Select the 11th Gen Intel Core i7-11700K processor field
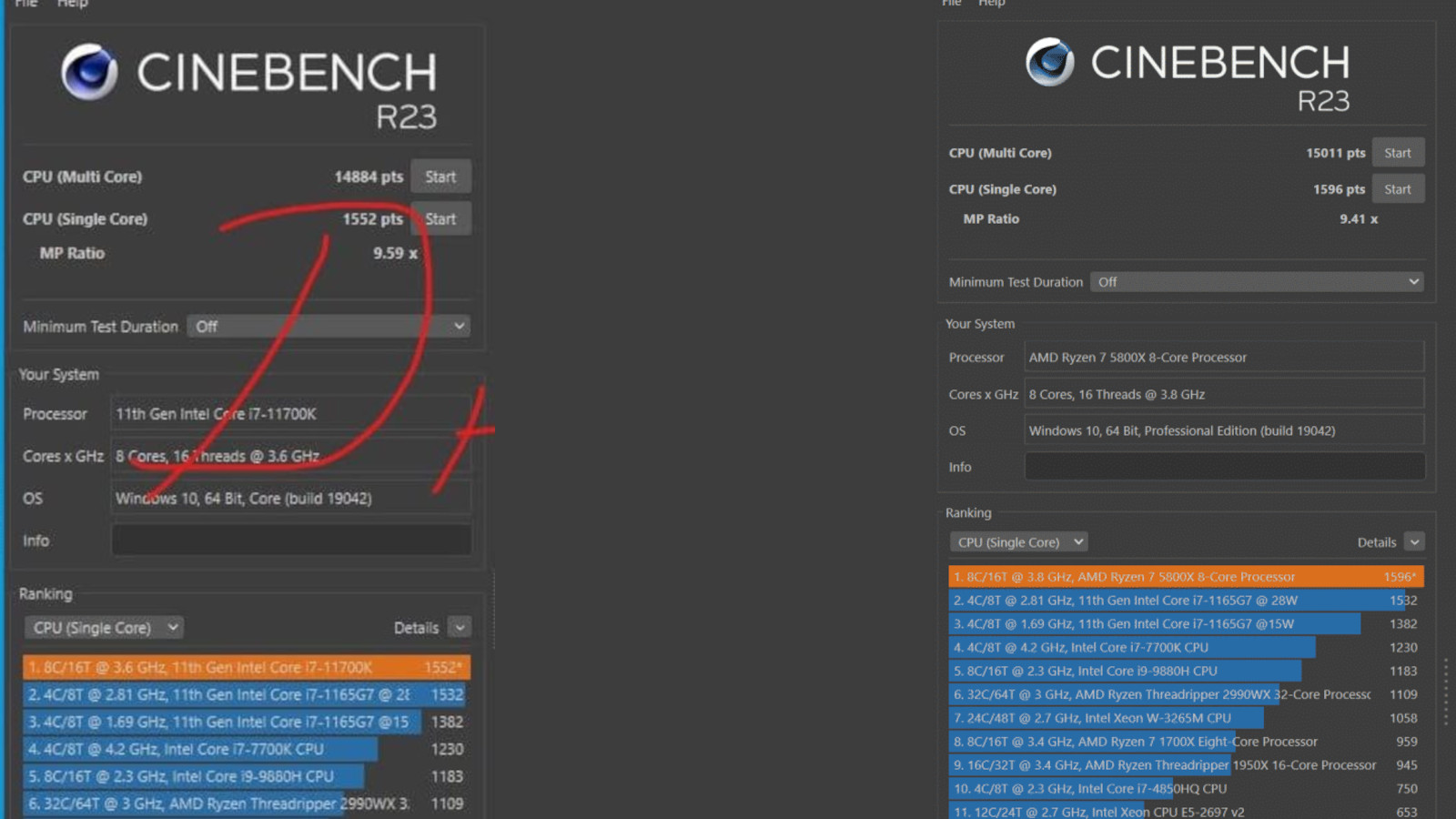 (x=291, y=414)
